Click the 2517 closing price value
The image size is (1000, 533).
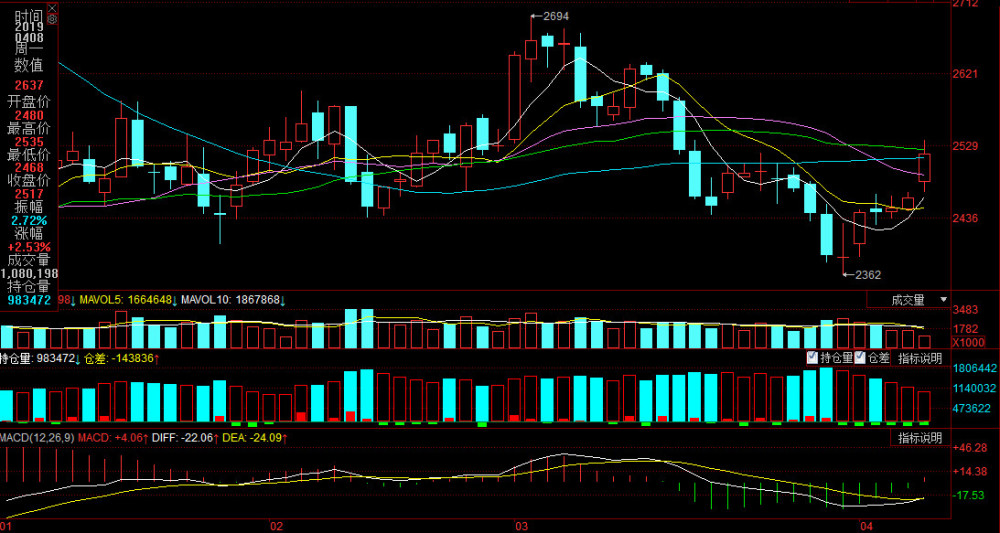(29, 194)
